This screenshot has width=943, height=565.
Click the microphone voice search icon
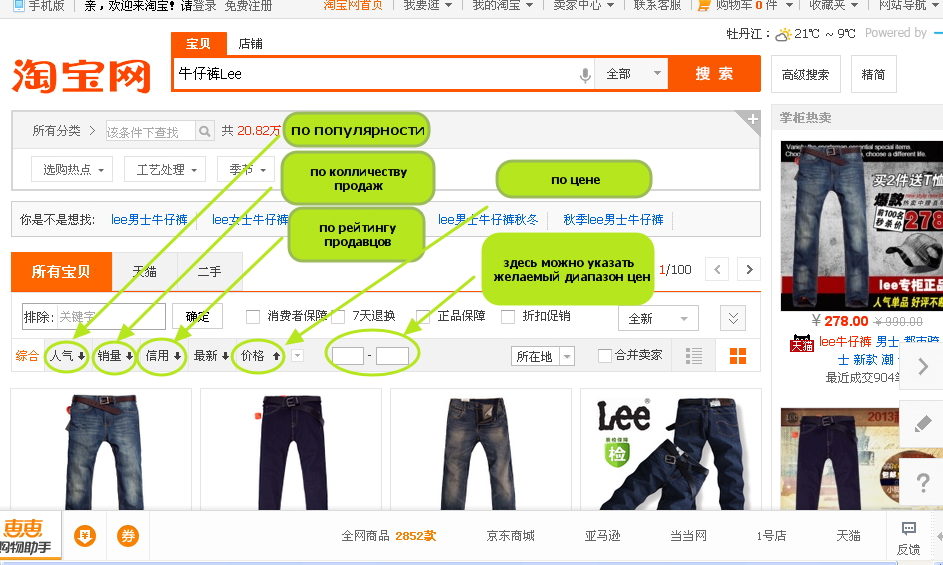click(x=585, y=75)
